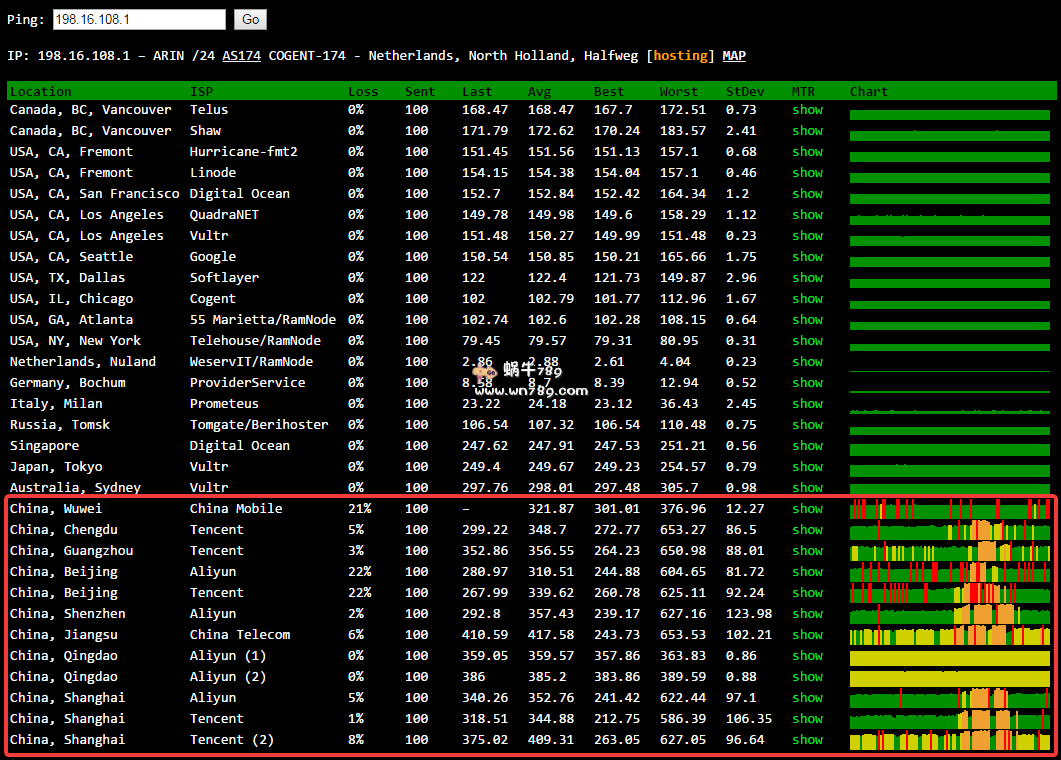Show MTR for Vultr Tokyo

coord(807,466)
